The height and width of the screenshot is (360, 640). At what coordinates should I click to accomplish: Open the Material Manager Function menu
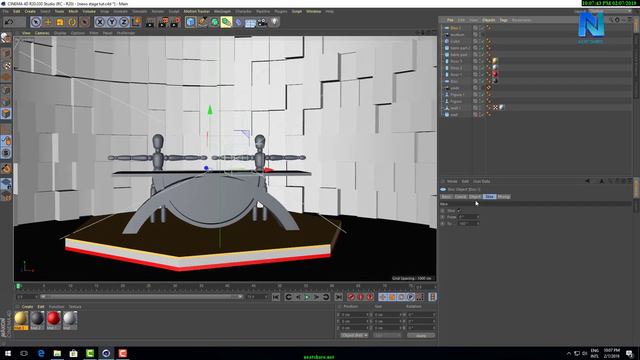[x=56, y=307]
